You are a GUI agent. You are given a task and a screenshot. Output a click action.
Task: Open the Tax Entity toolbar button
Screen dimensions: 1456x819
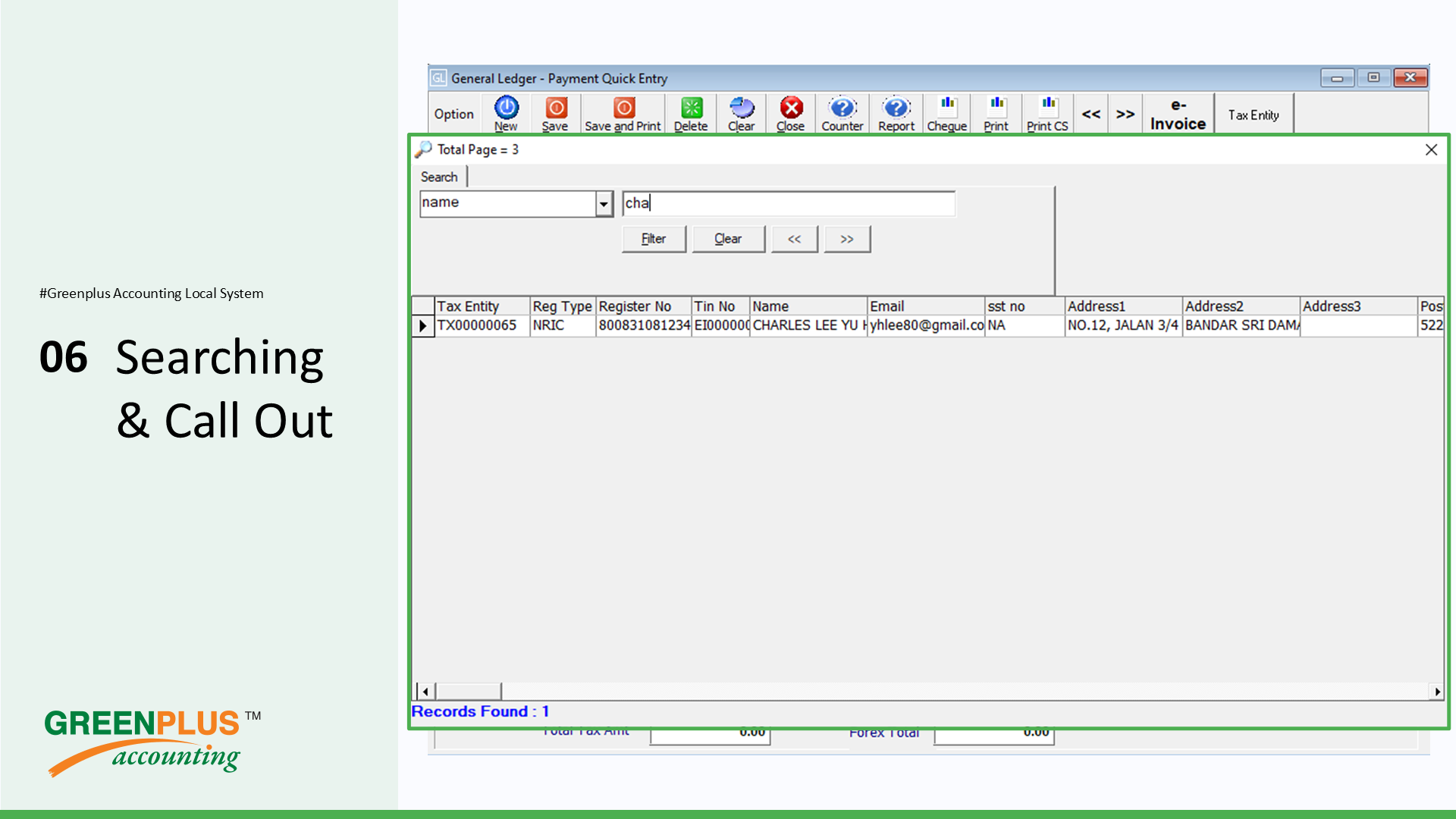[1254, 114]
